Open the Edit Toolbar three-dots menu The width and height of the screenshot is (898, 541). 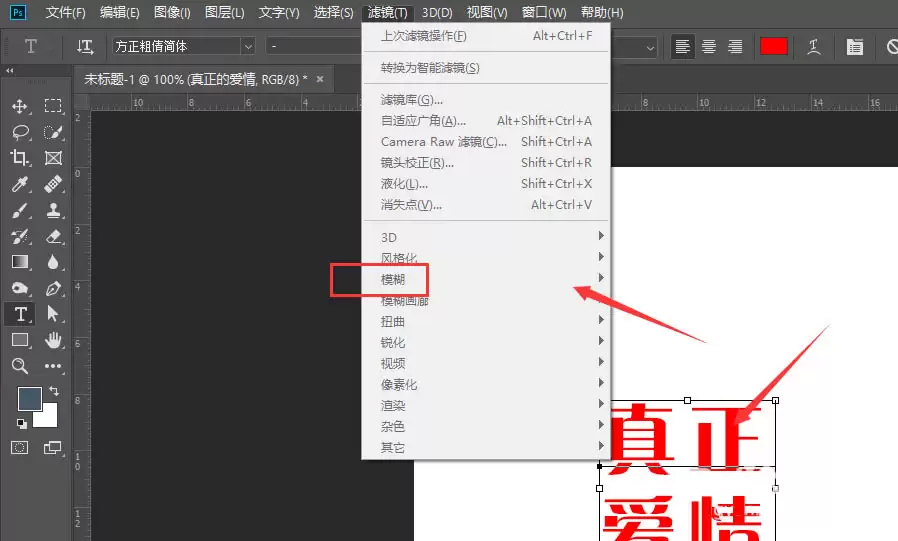click(53, 366)
